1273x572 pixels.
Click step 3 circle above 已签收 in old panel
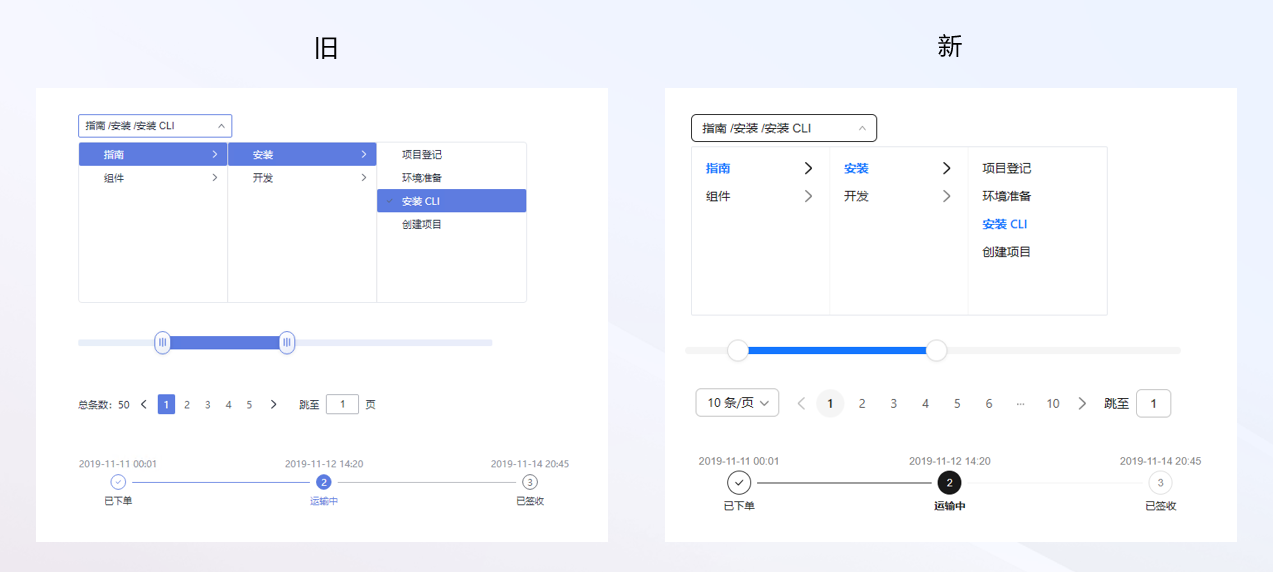530,482
